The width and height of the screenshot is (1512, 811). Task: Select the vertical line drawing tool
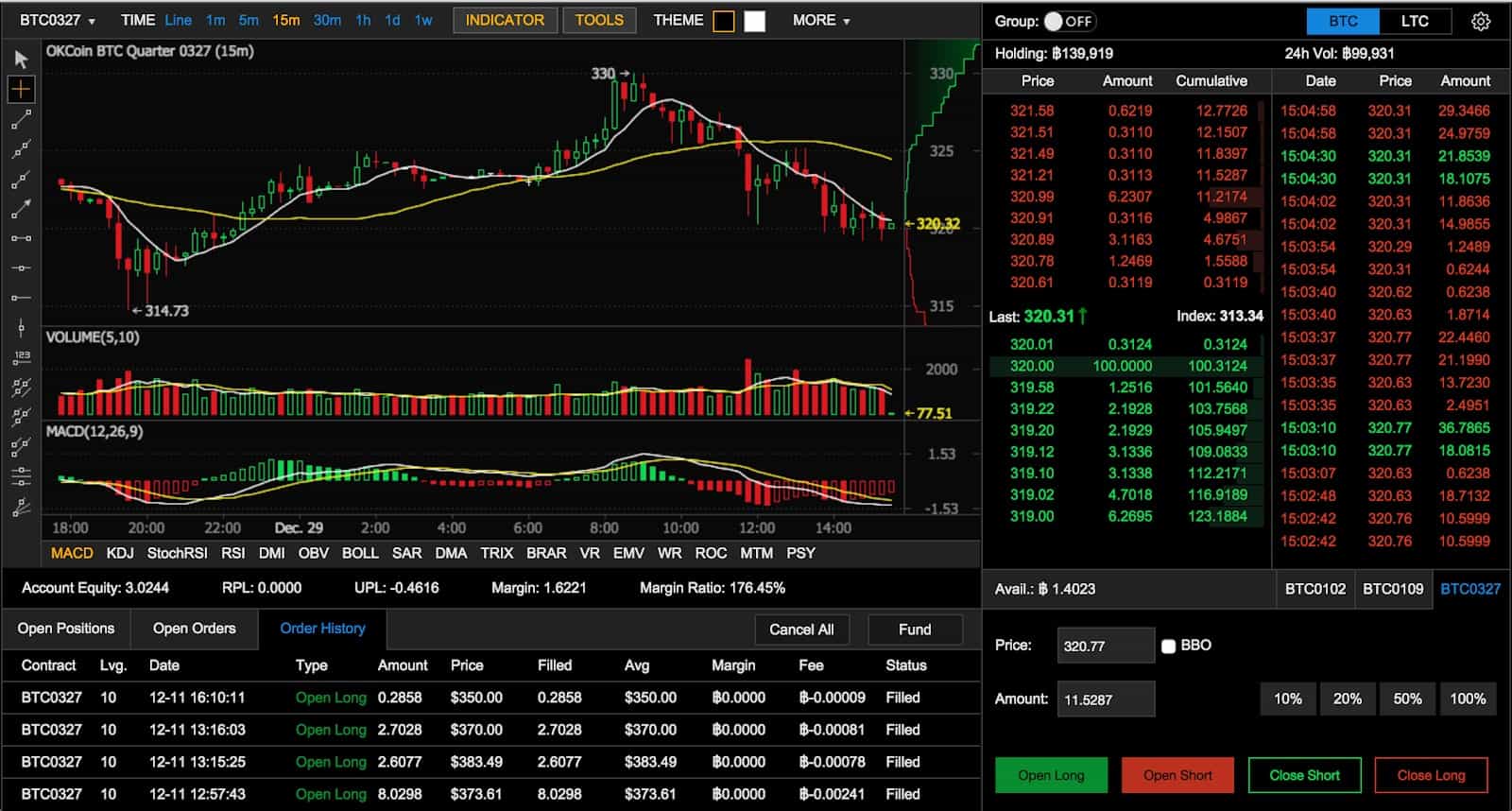pyautogui.click(x=21, y=328)
